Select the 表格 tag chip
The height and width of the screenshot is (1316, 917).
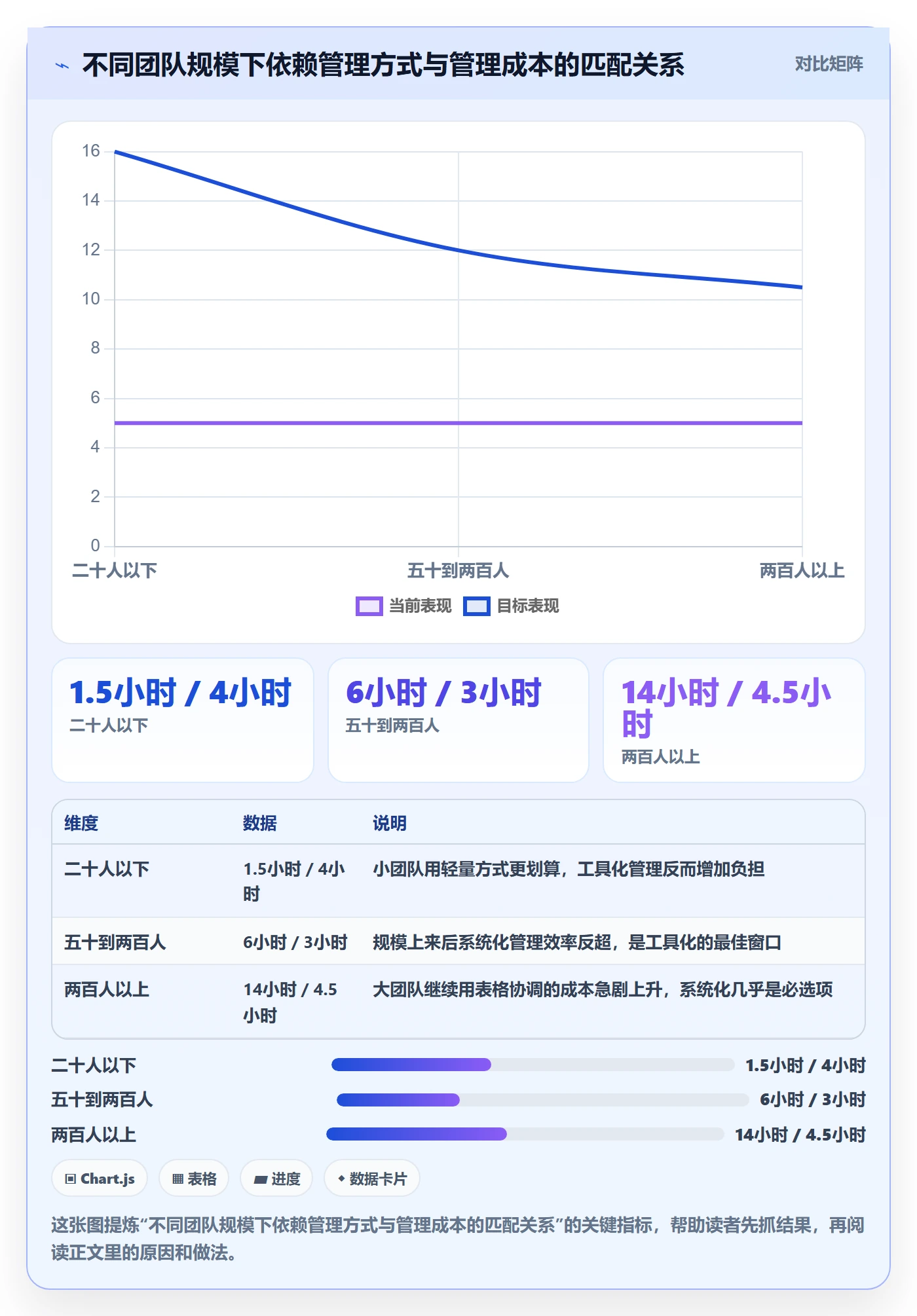coord(194,1179)
